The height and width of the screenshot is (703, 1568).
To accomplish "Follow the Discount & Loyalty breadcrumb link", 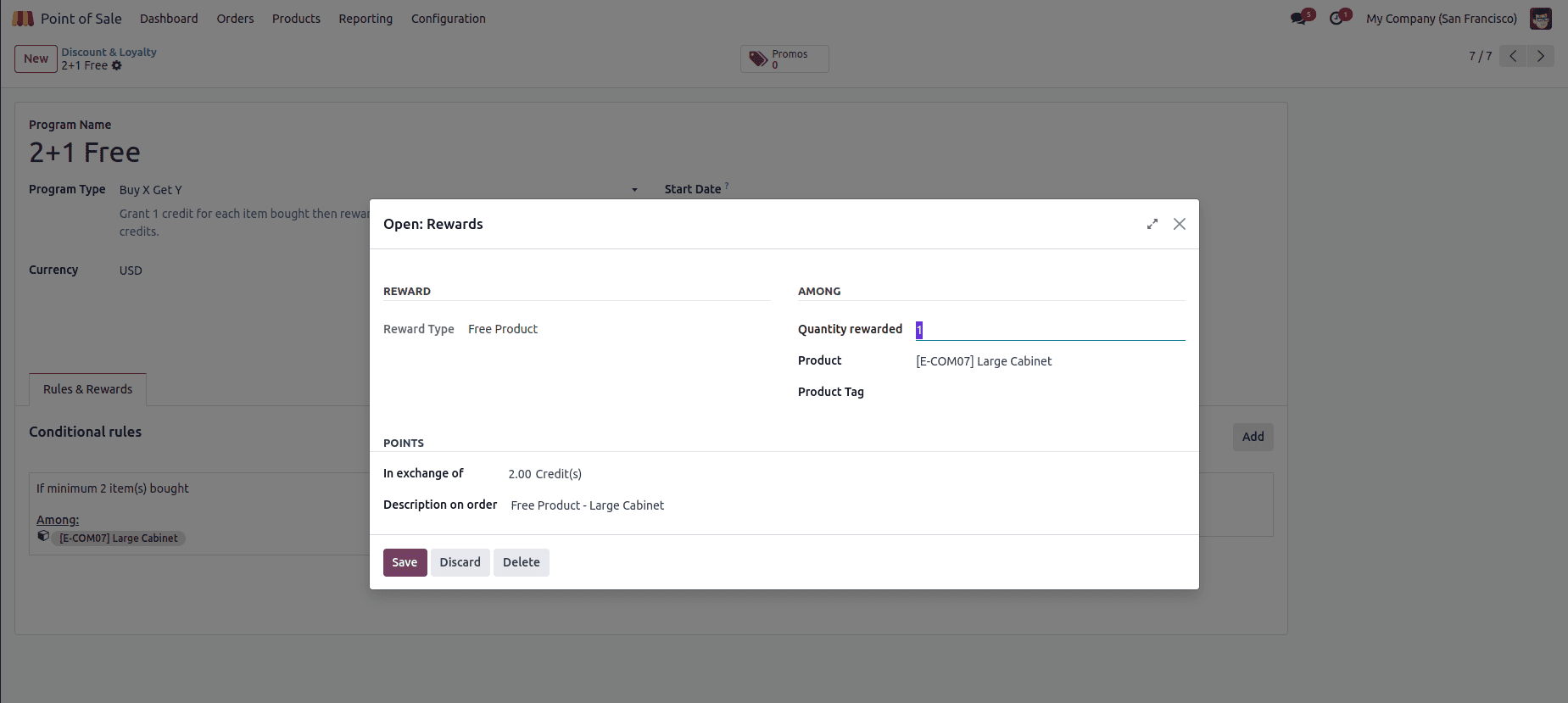I will pyautogui.click(x=109, y=52).
